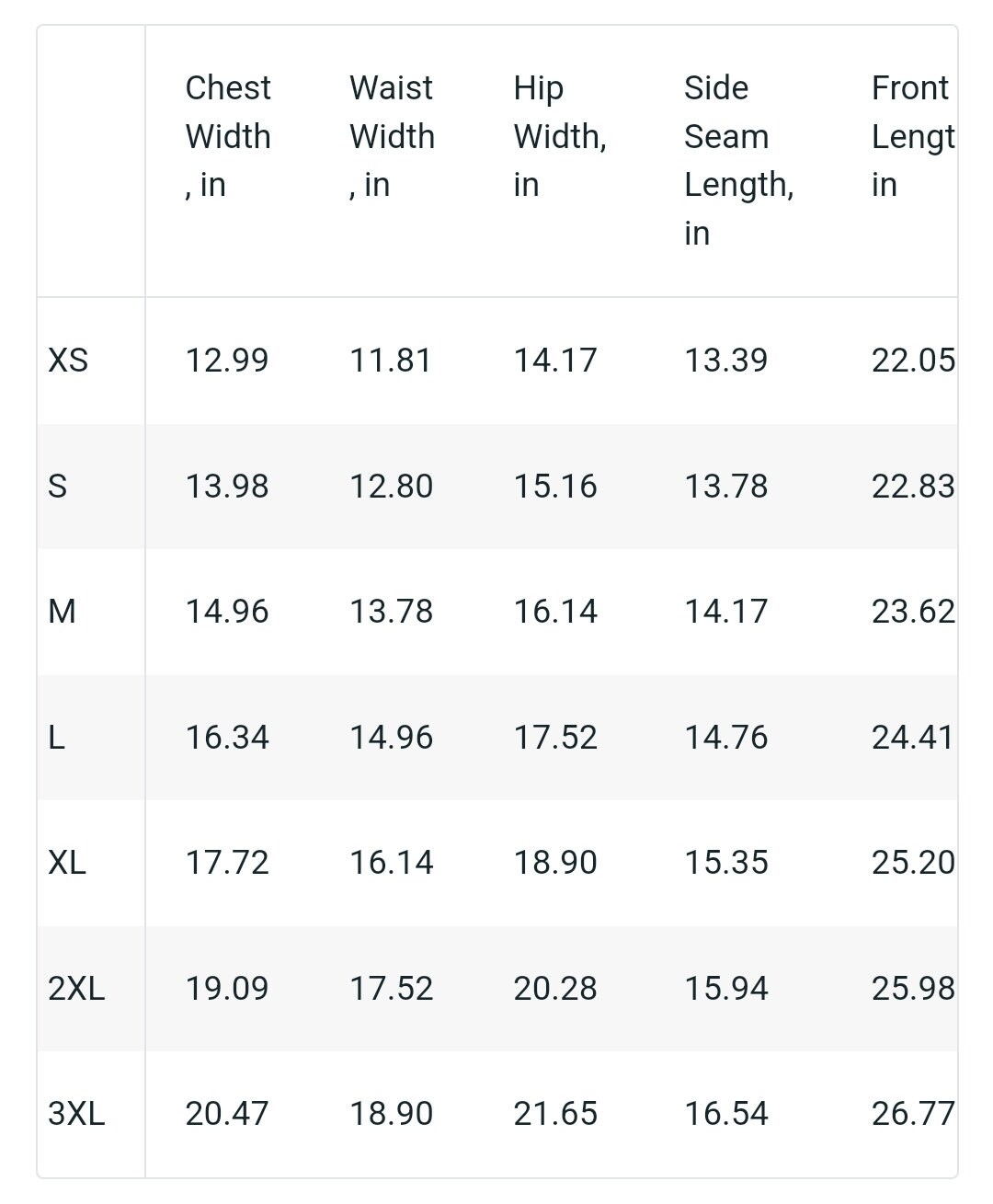Click L hip width value 17.52
The image size is (993, 1204).
tap(555, 737)
